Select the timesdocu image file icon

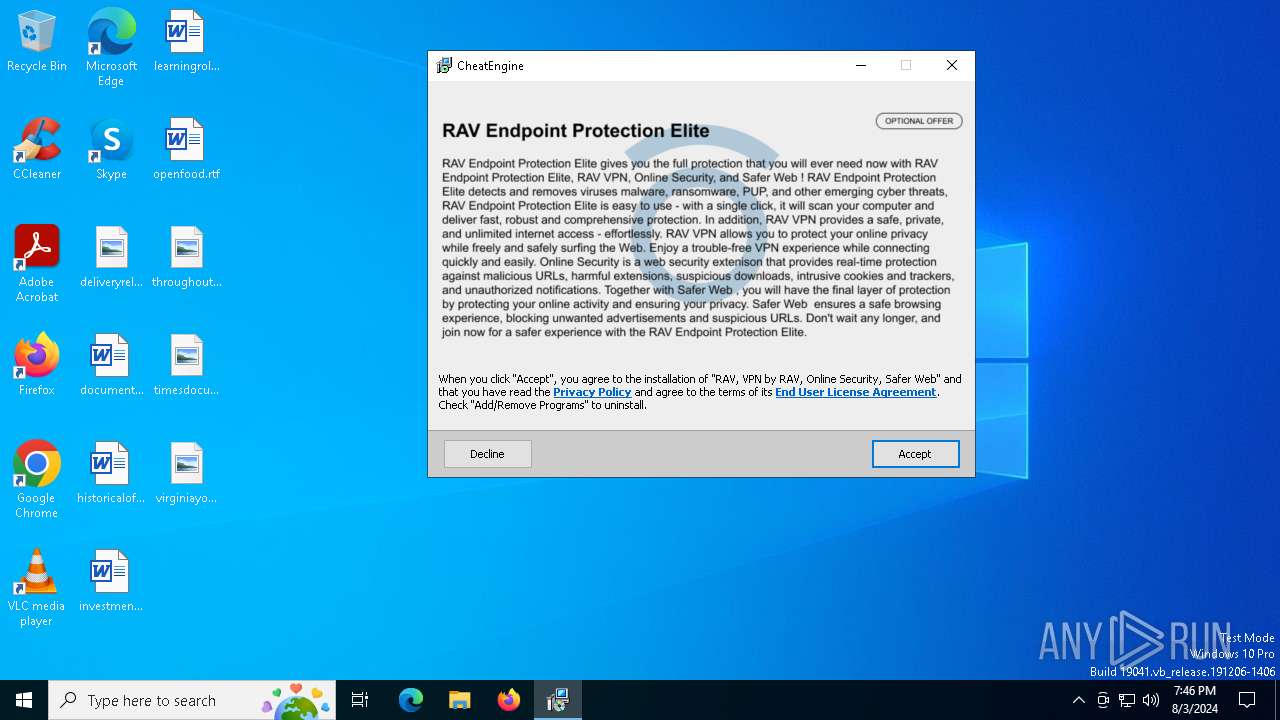tap(186, 366)
